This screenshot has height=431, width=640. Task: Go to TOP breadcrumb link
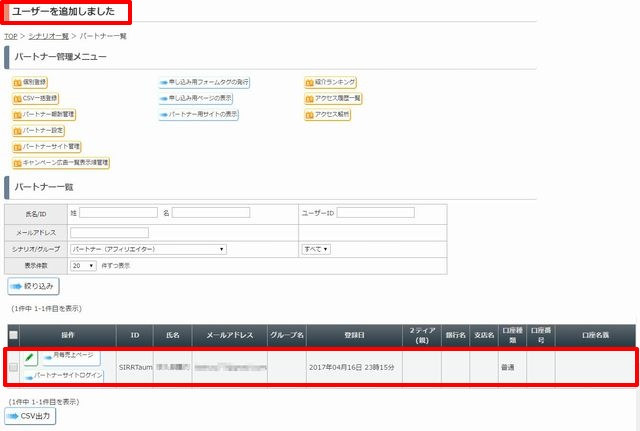[x=11, y=36]
